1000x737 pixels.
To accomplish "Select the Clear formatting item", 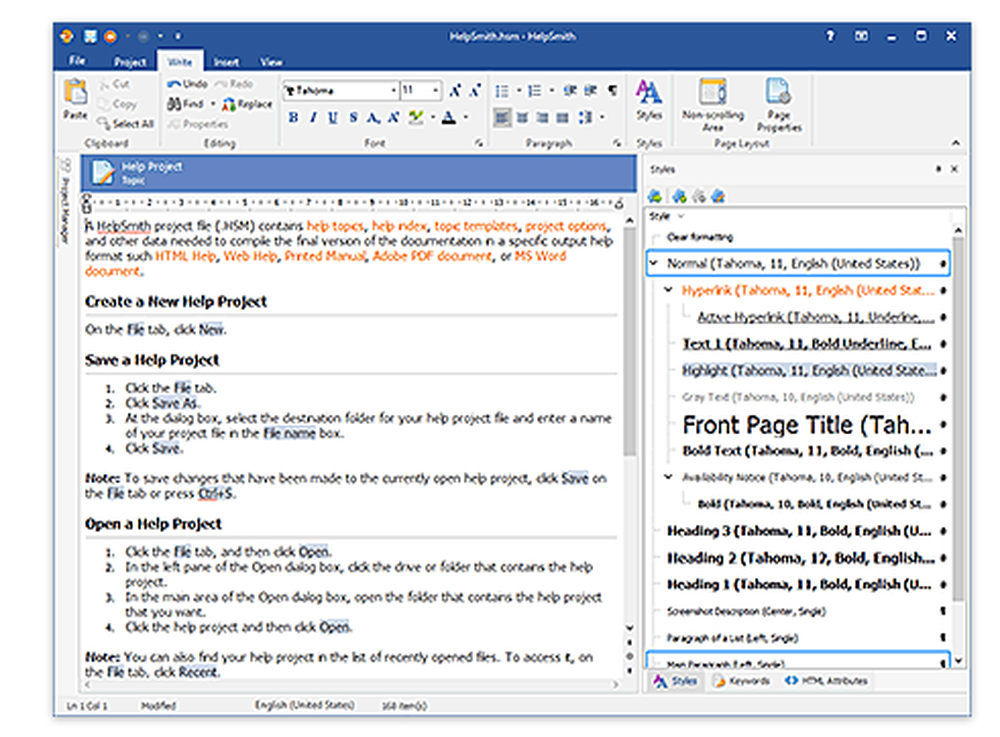I will 699,237.
